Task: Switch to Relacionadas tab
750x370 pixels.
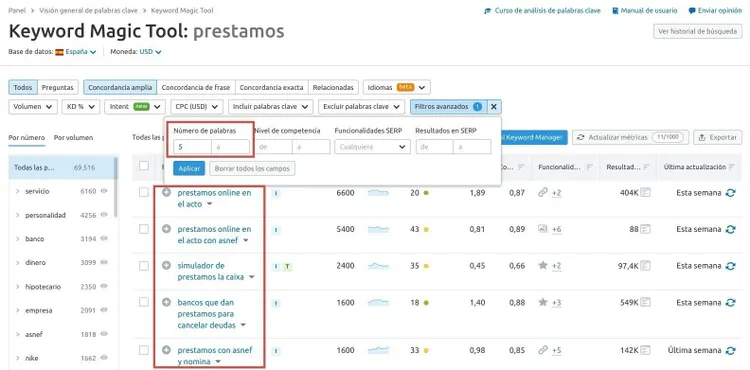Action: [x=333, y=87]
